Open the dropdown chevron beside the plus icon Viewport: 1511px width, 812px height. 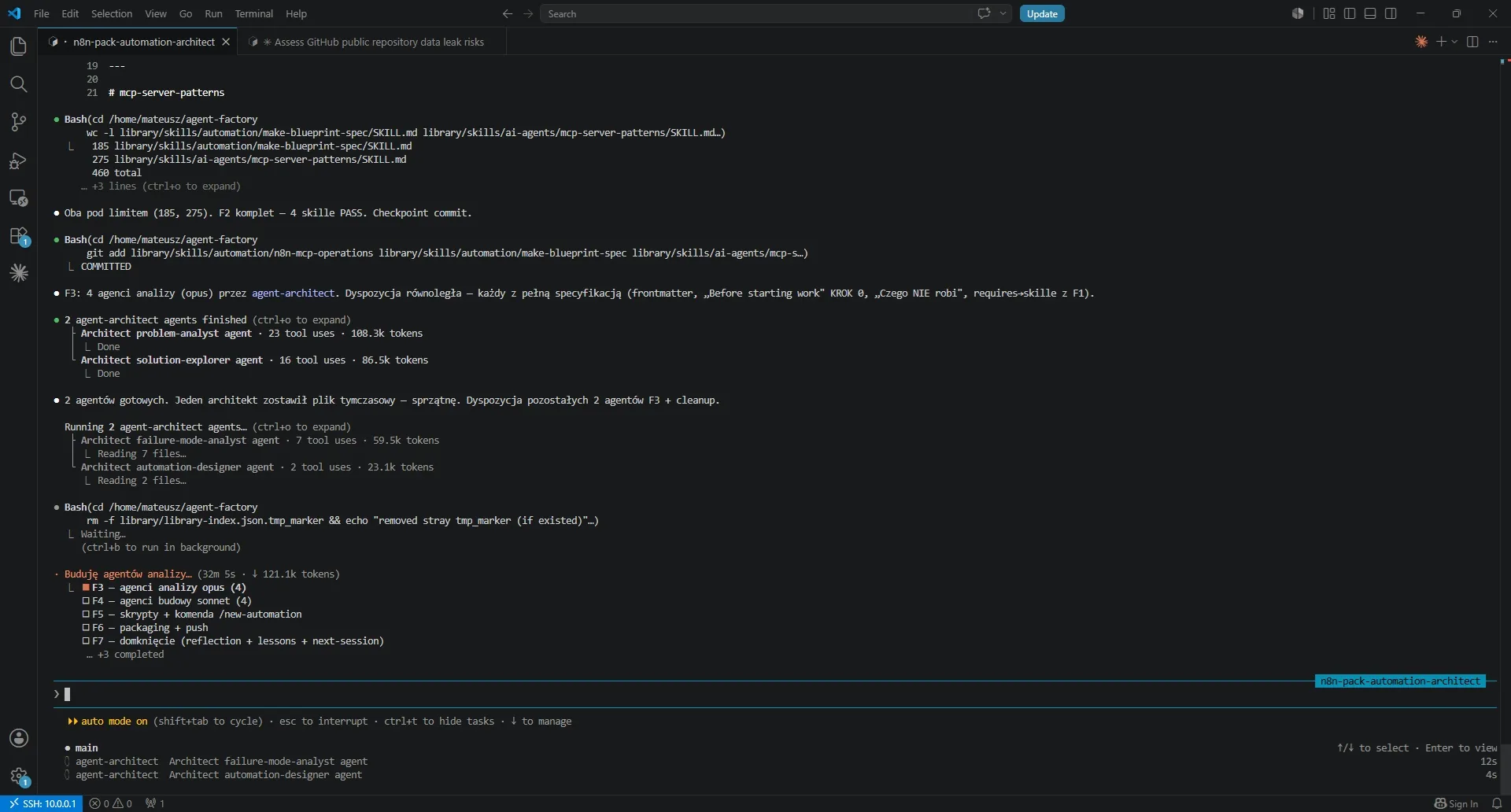[x=1454, y=42]
